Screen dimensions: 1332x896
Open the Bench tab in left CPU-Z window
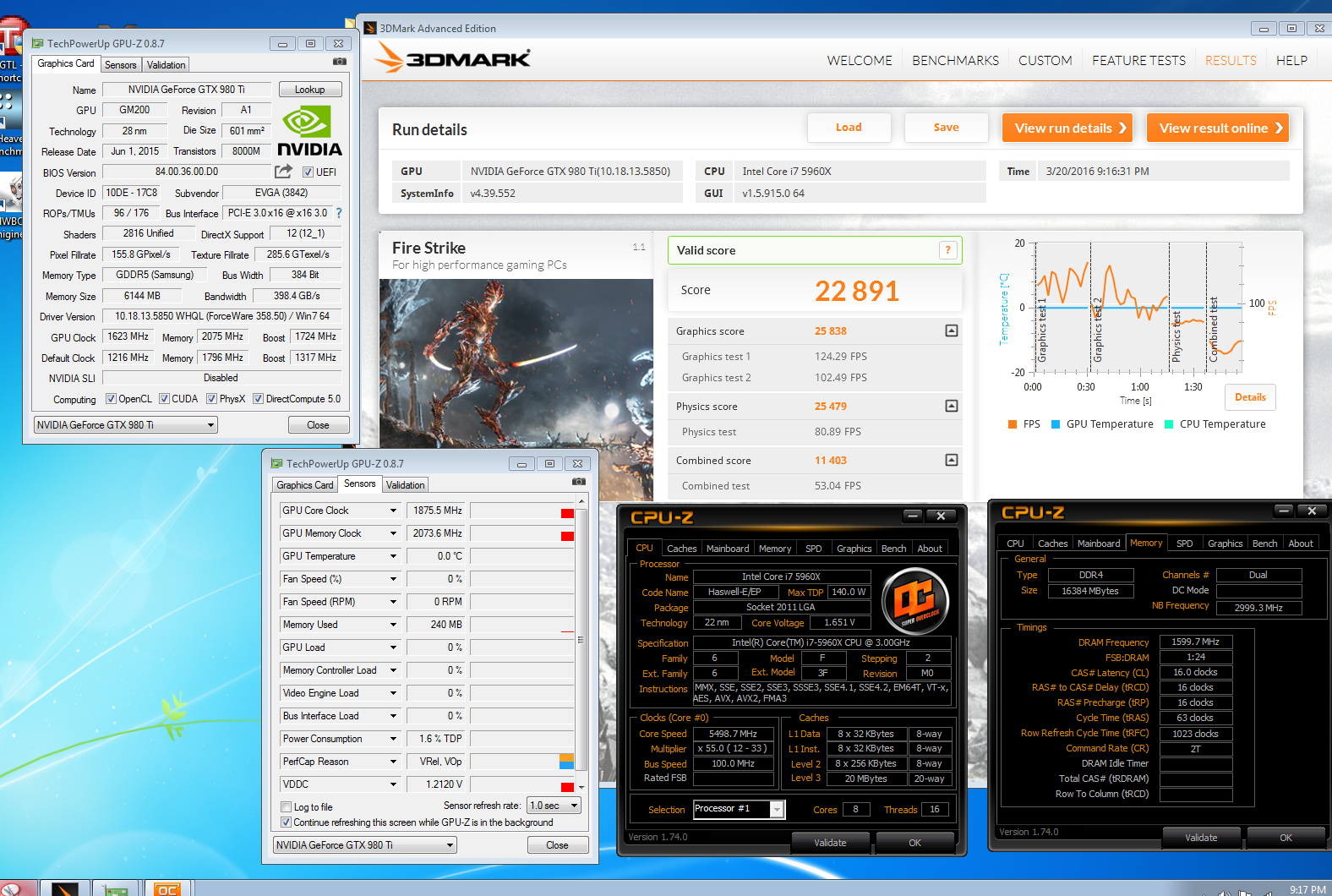tap(893, 549)
